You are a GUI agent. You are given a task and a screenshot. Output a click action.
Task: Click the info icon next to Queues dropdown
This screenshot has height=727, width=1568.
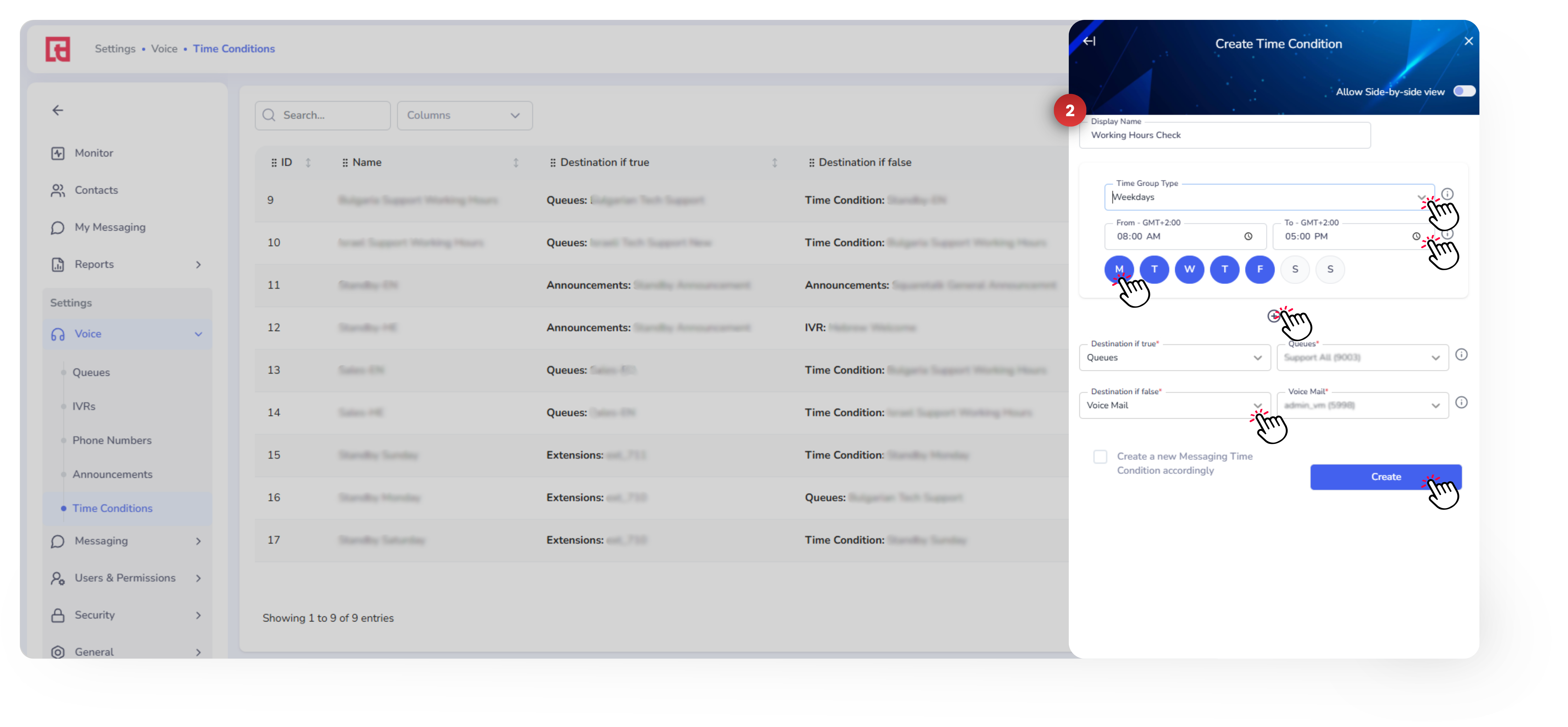point(1461,355)
